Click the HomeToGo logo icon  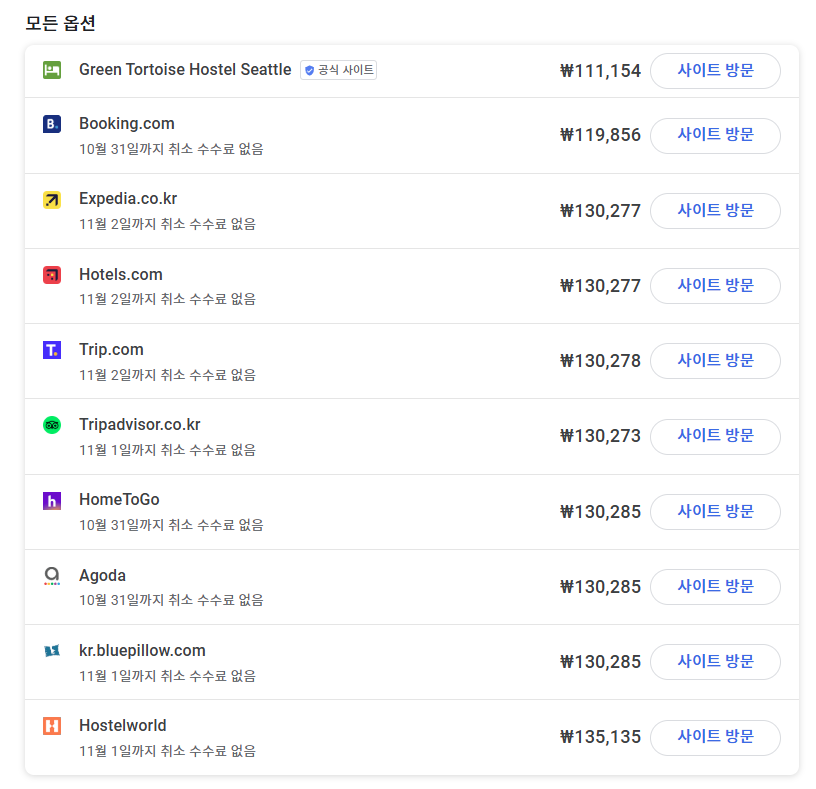point(52,501)
